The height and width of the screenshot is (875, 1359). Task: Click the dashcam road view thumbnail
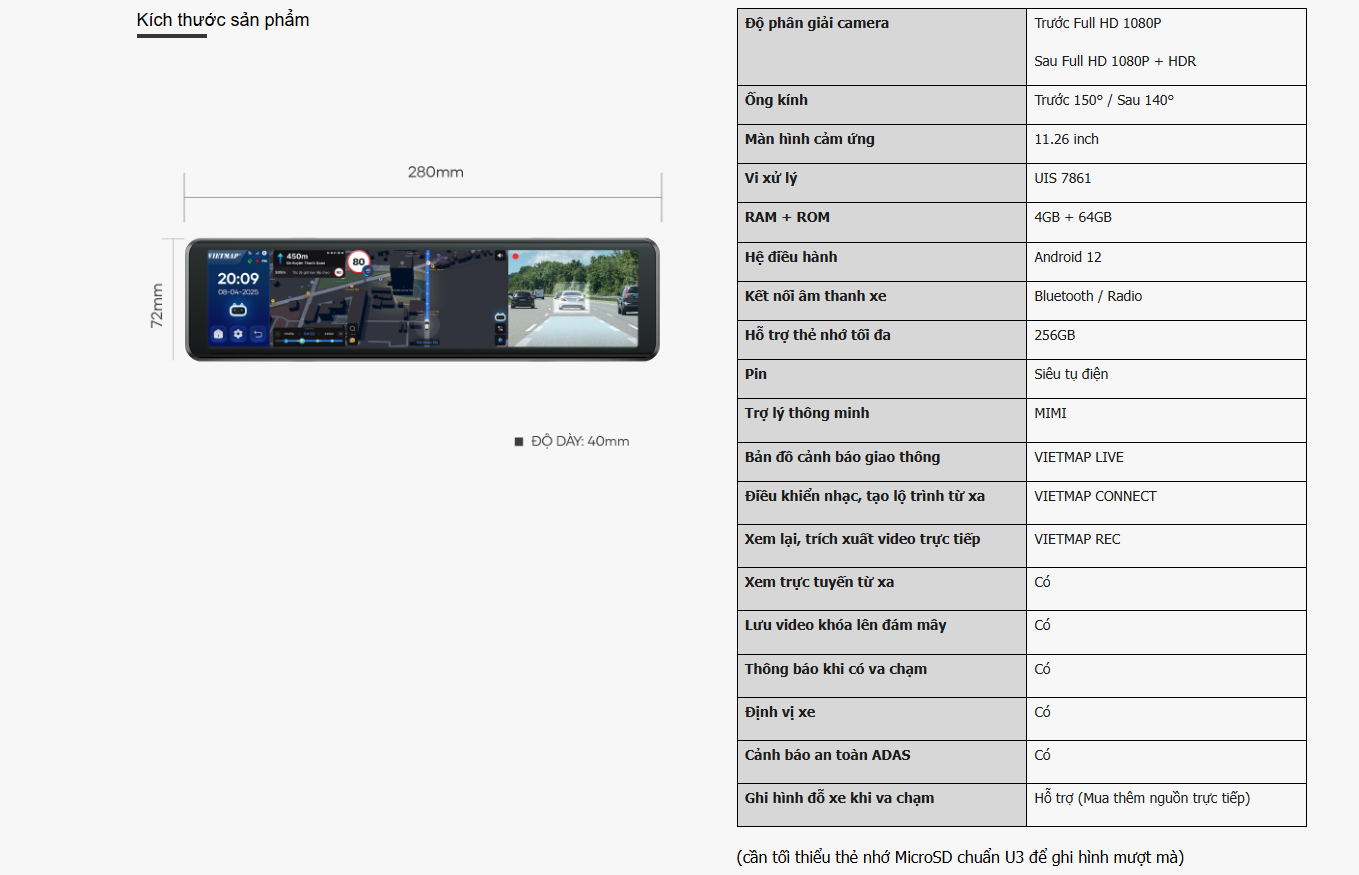(573, 298)
